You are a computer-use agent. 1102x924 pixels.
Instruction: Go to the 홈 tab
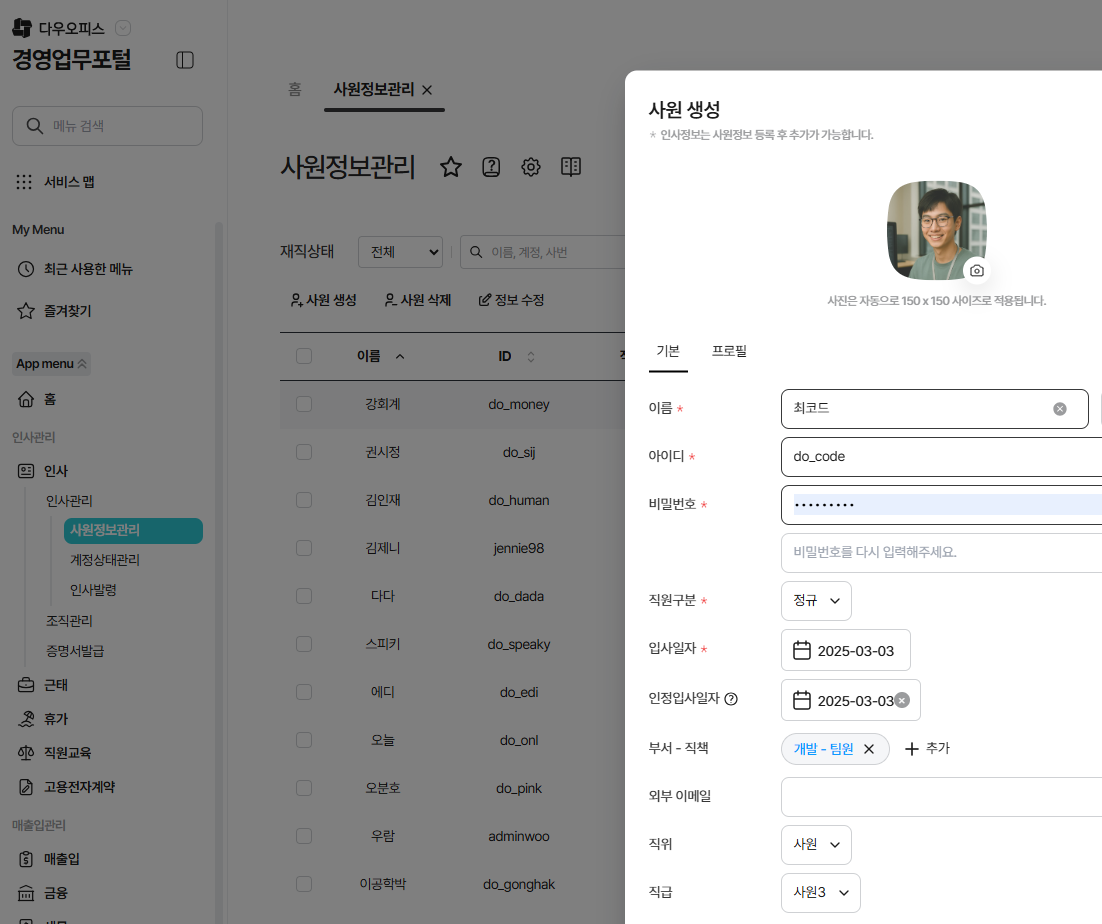tap(295, 89)
